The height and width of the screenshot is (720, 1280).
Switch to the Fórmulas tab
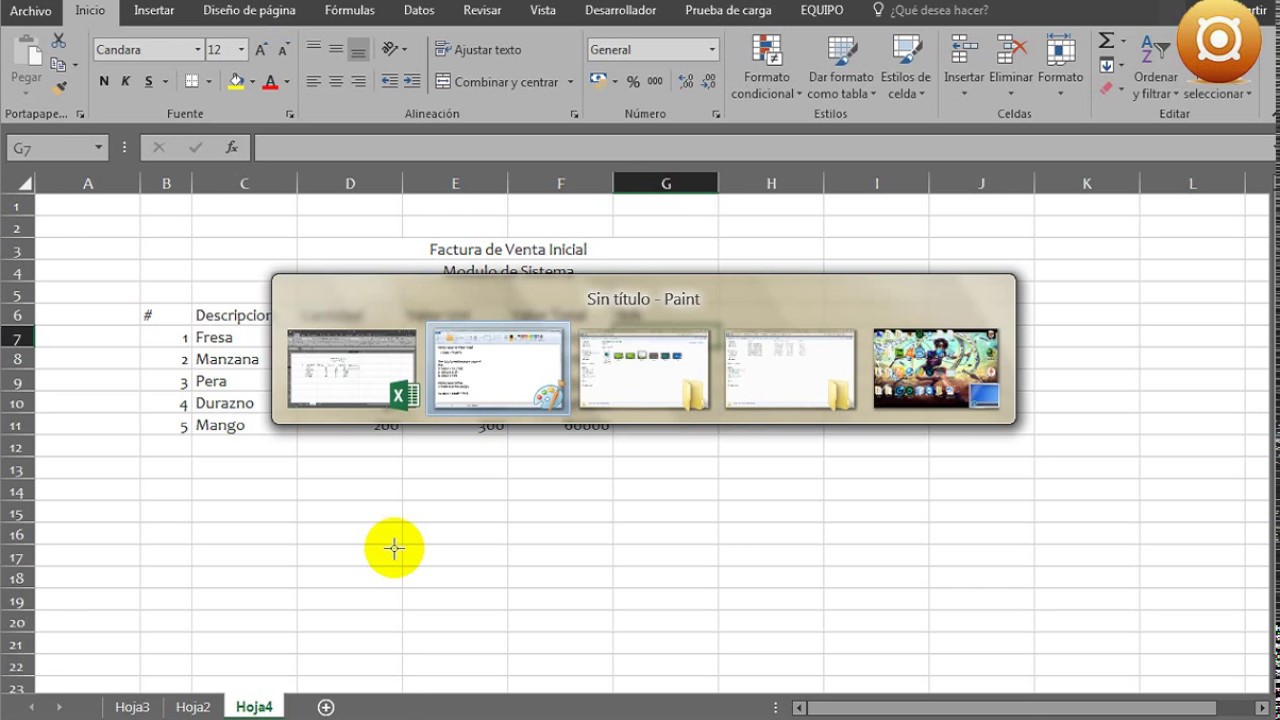tap(350, 11)
